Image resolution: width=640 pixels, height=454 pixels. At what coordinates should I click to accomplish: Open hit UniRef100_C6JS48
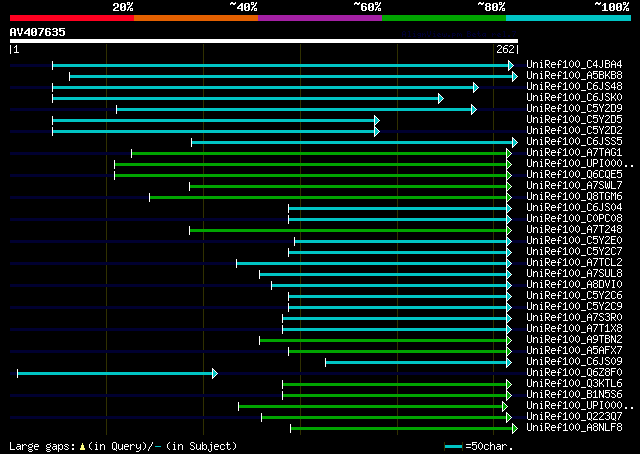tap(574, 87)
